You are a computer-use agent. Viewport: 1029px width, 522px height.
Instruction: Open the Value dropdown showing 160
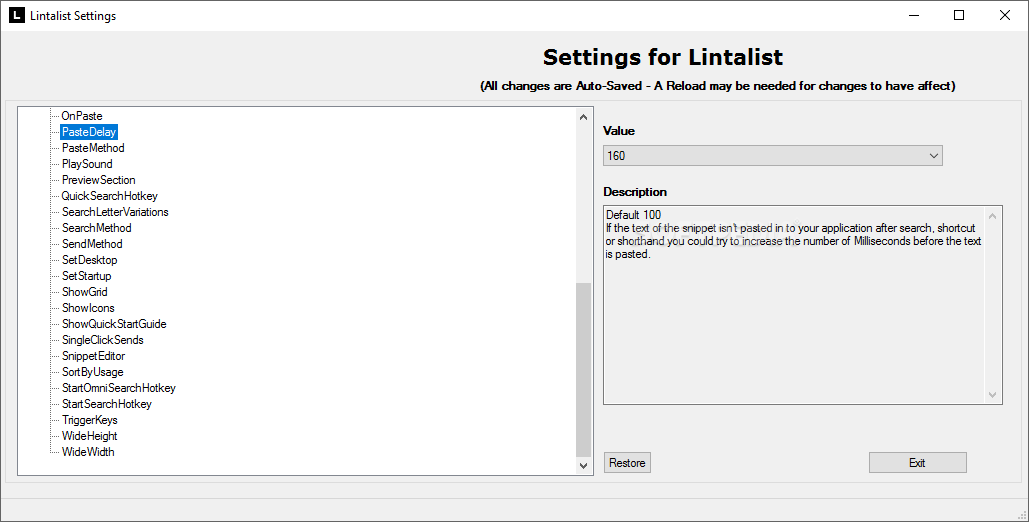[772, 156]
